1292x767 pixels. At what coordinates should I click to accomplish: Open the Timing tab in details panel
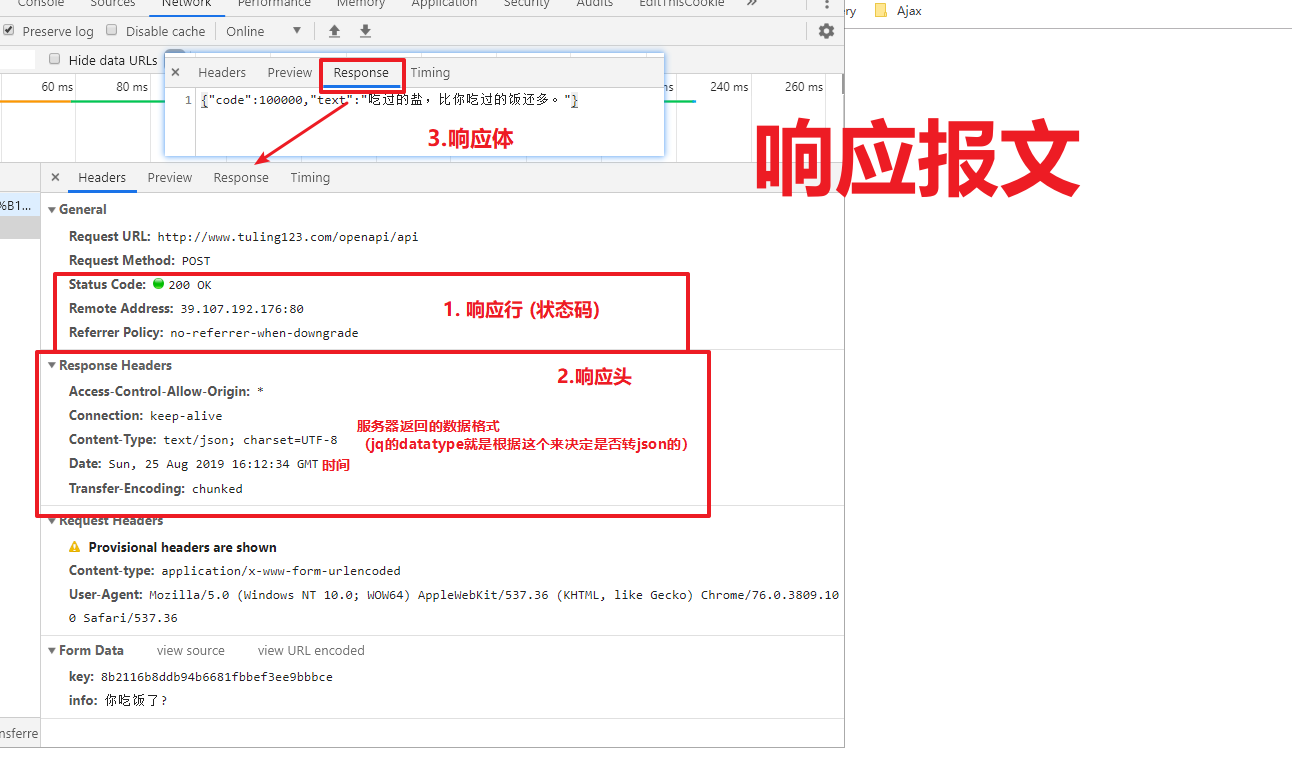tap(310, 177)
